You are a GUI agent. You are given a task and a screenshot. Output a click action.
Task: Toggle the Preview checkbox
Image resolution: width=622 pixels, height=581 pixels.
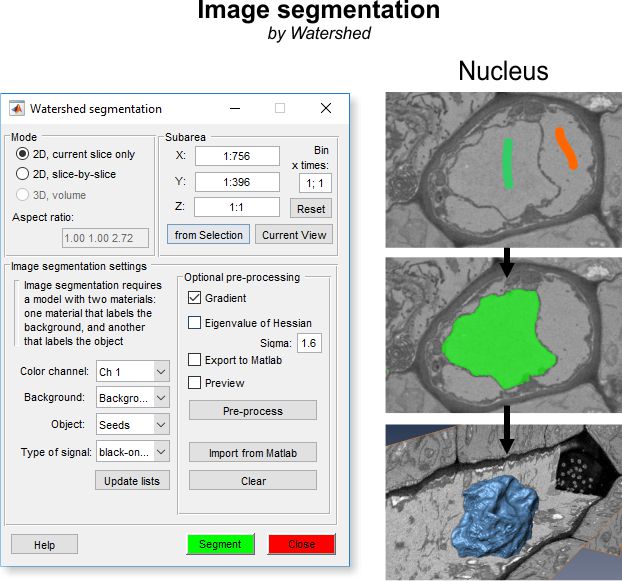click(x=195, y=382)
